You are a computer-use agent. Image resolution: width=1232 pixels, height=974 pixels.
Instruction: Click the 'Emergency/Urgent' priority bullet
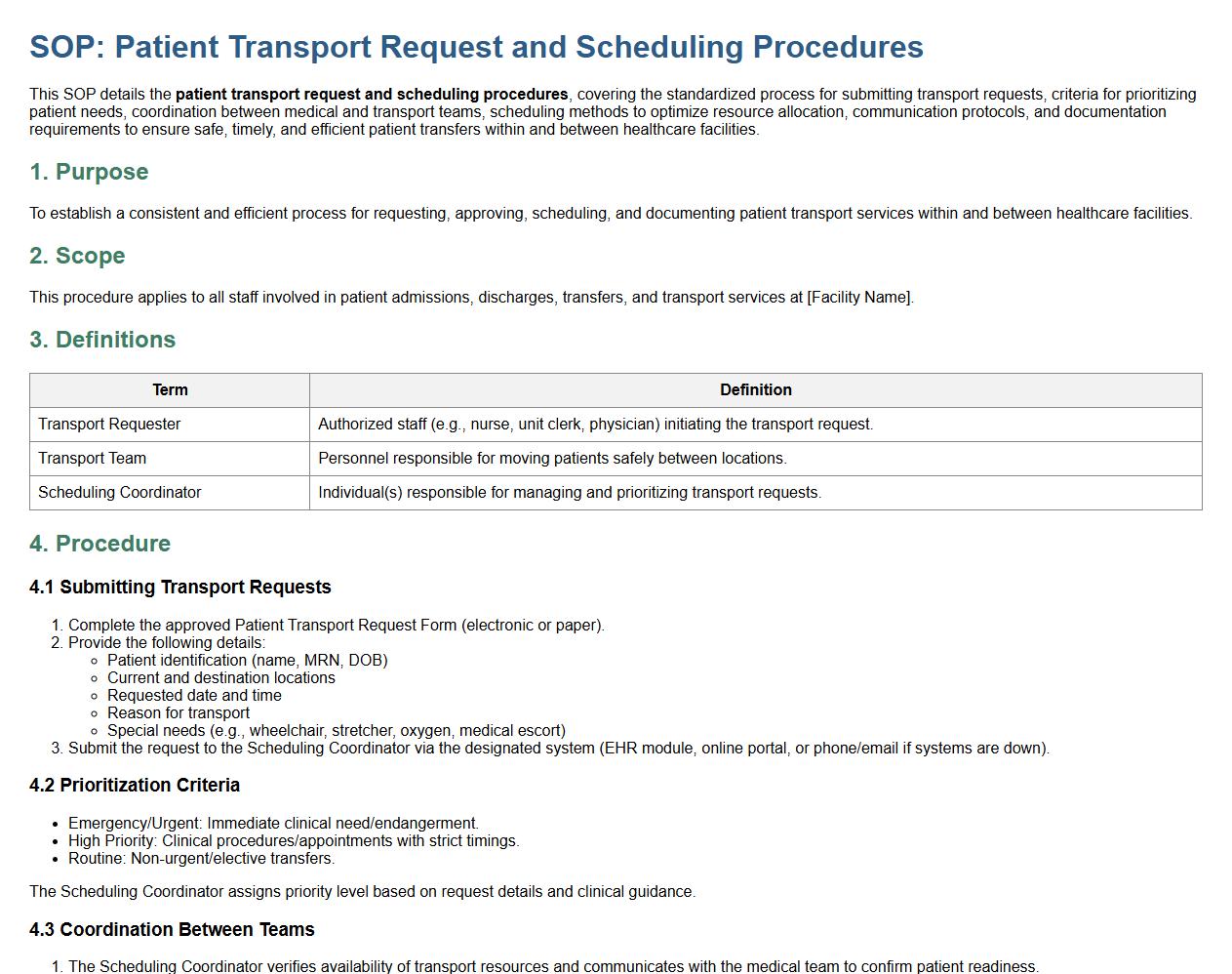(x=273, y=823)
